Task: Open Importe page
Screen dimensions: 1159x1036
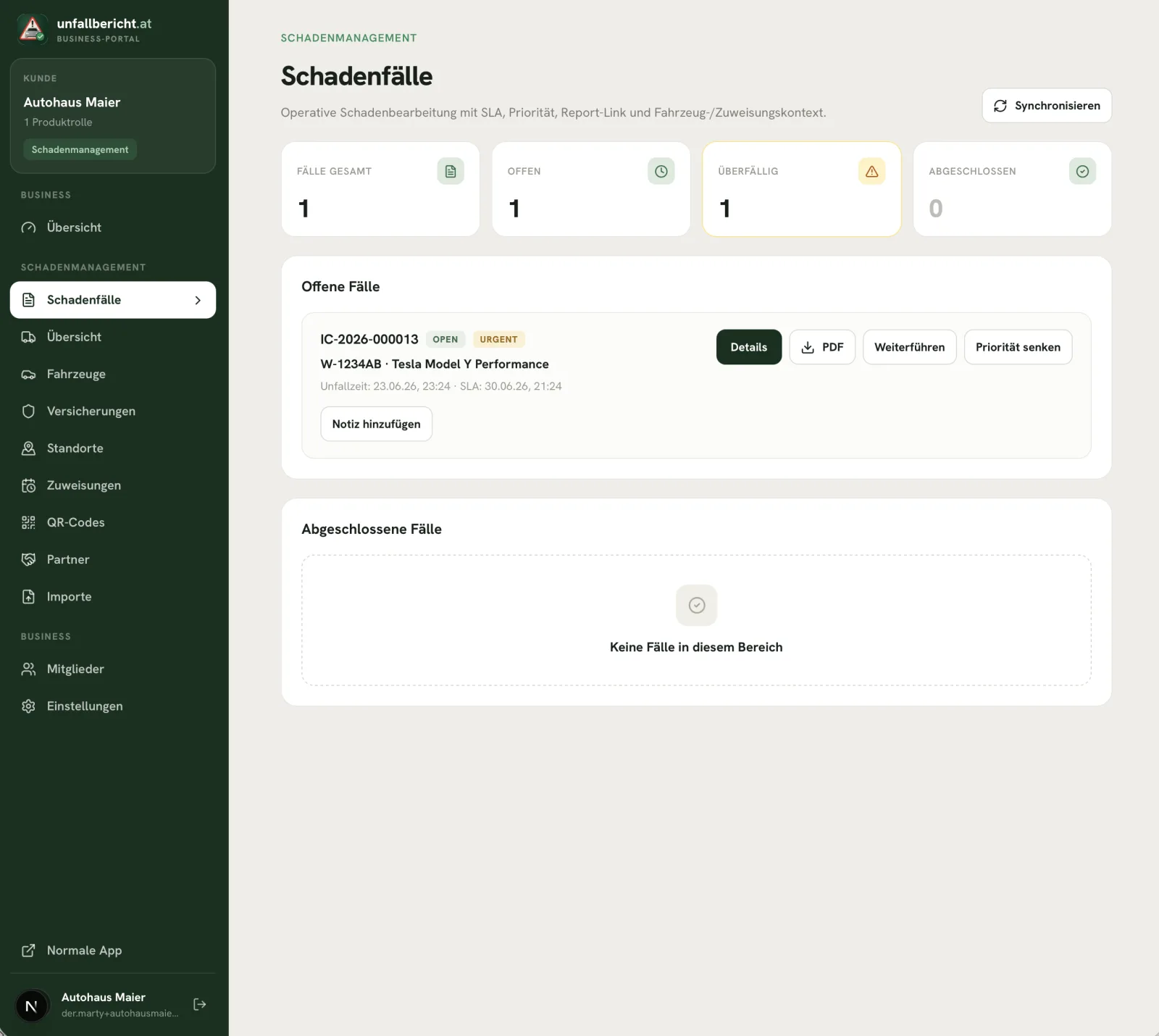Action: (x=113, y=597)
